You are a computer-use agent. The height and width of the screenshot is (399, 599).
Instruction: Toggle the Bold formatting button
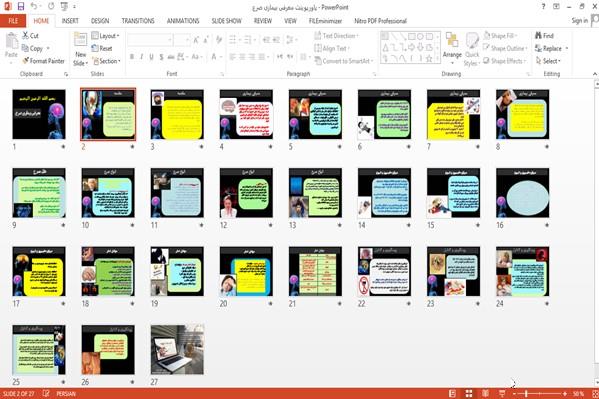pyautogui.click(x=132, y=57)
